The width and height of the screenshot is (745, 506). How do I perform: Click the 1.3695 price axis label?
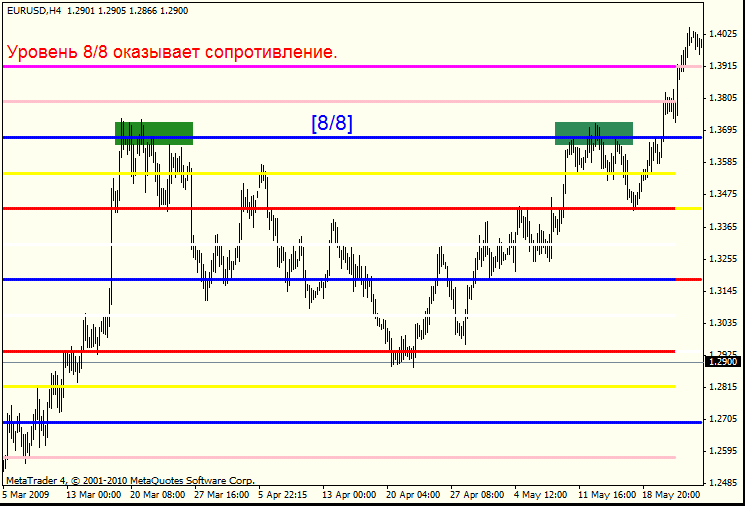point(723,130)
